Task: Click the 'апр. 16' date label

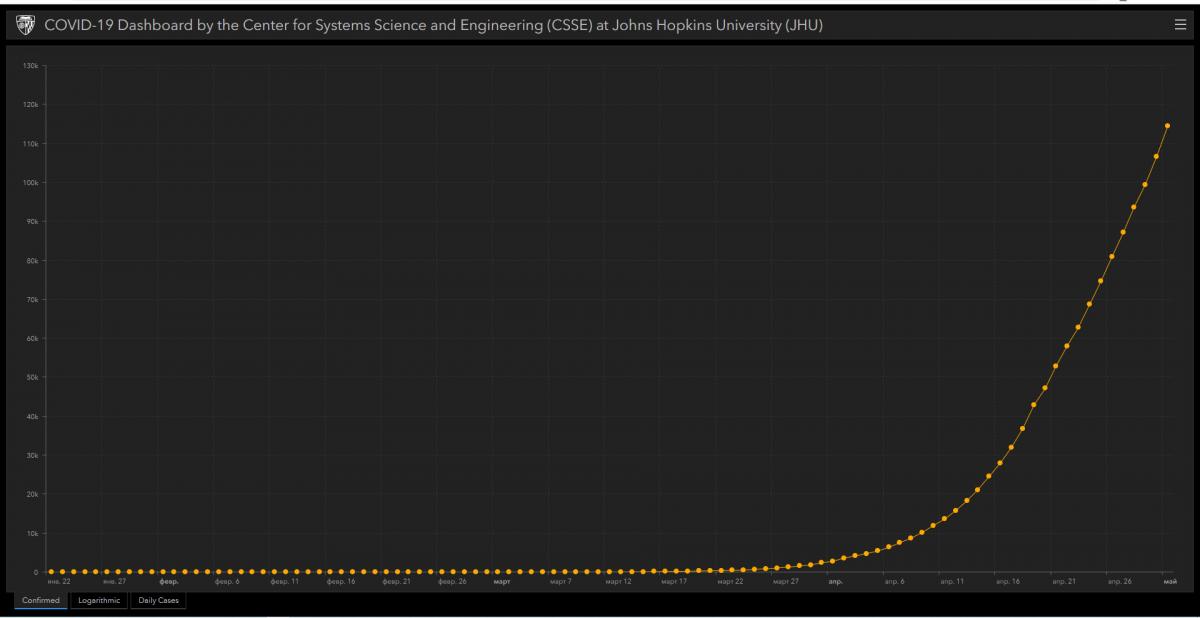Action: click(1008, 581)
